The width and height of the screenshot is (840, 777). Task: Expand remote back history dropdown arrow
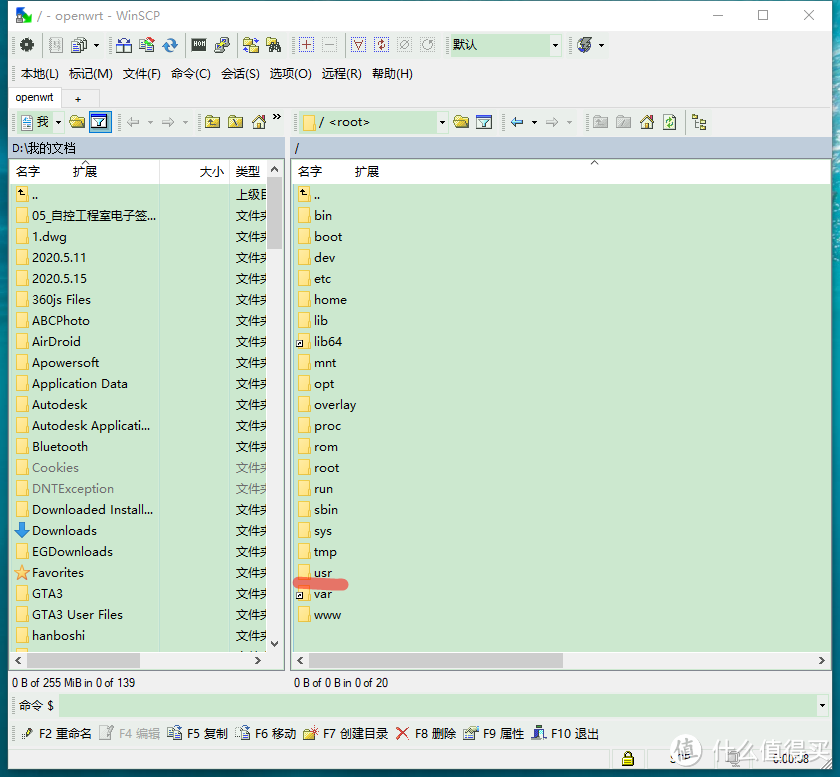(x=534, y=123)
